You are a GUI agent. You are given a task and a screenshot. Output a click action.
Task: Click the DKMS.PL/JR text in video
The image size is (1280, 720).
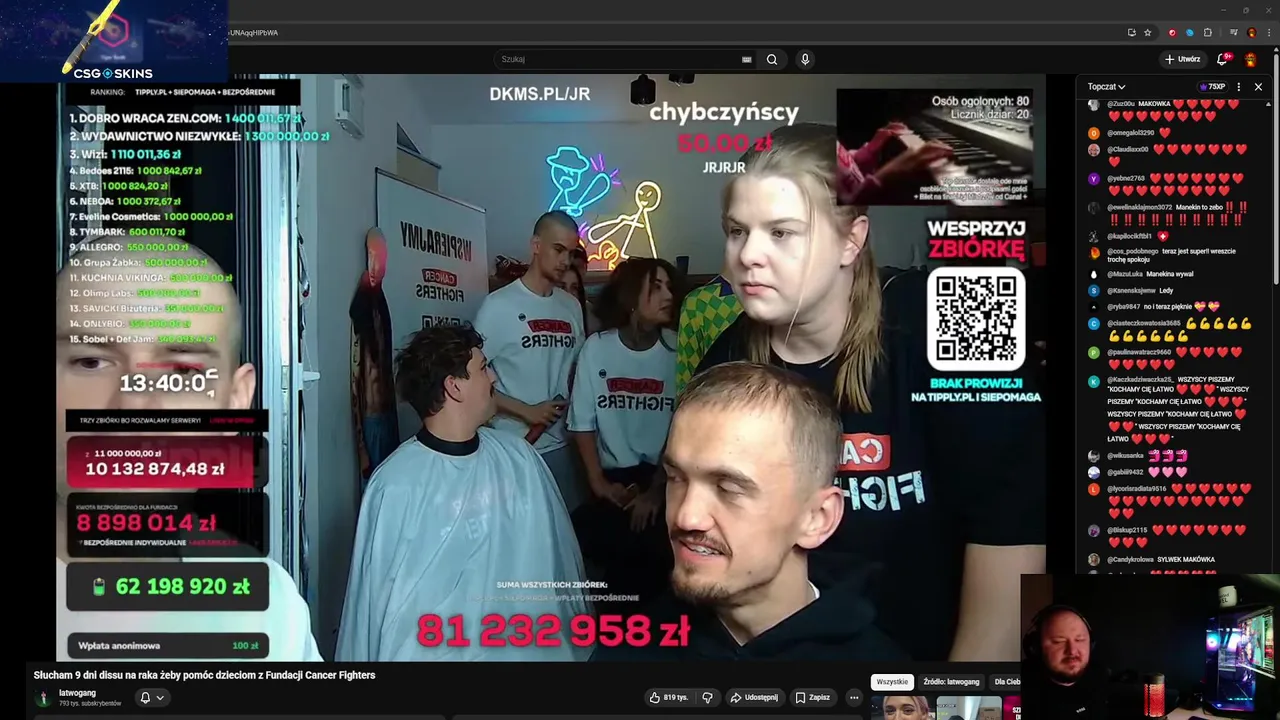point(540,94)
